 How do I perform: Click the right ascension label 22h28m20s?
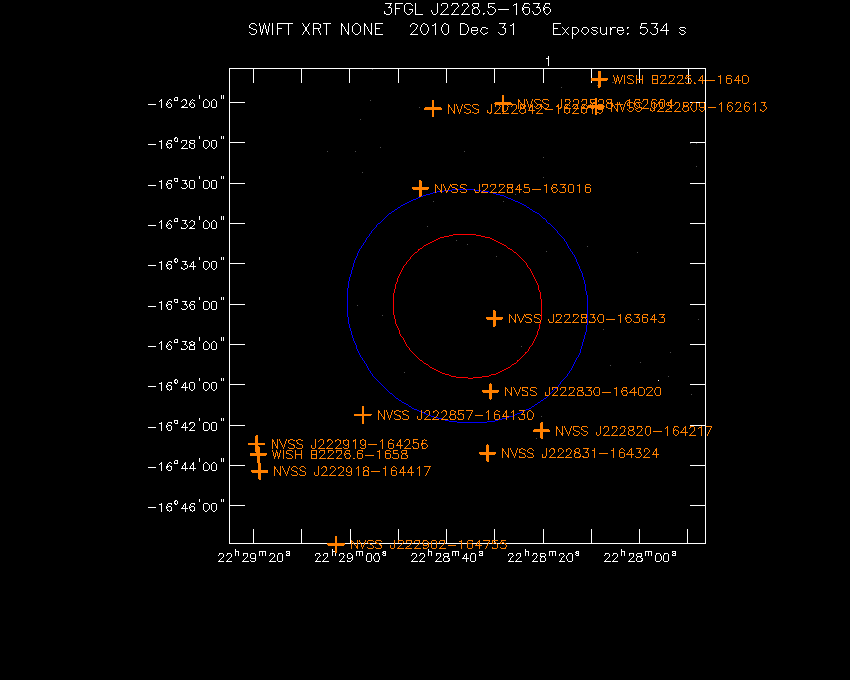pos(544,557)
